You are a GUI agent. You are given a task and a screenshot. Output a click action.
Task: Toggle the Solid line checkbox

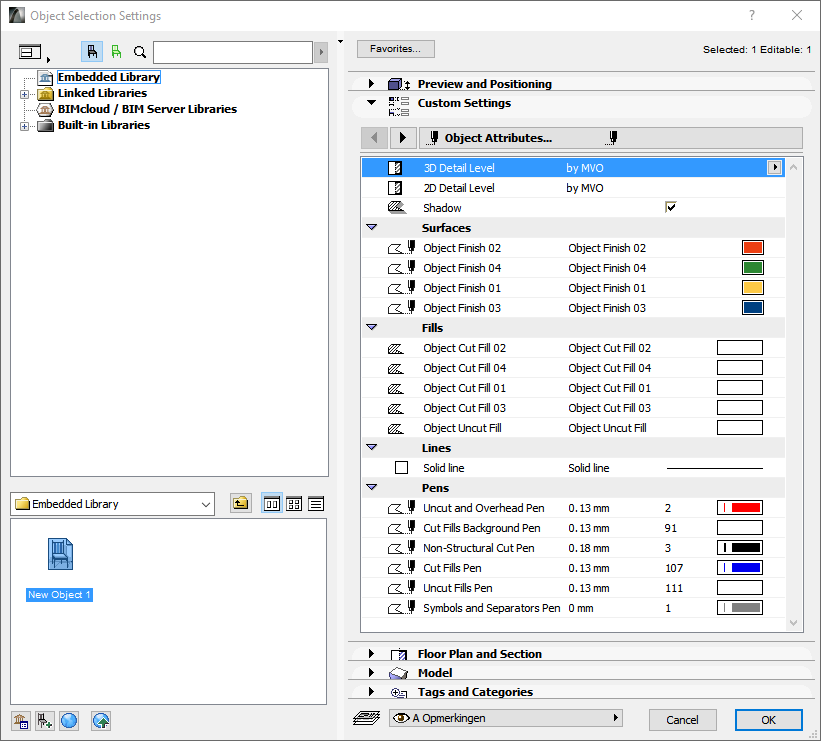[401, 467]
